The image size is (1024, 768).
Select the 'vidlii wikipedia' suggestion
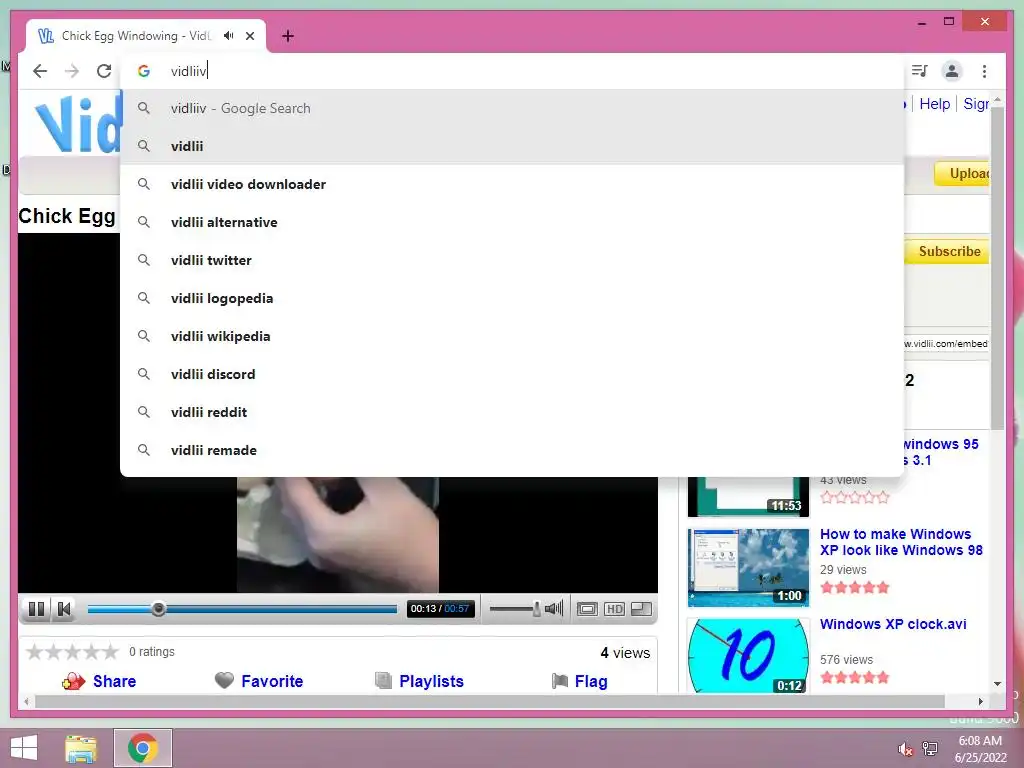512,336
